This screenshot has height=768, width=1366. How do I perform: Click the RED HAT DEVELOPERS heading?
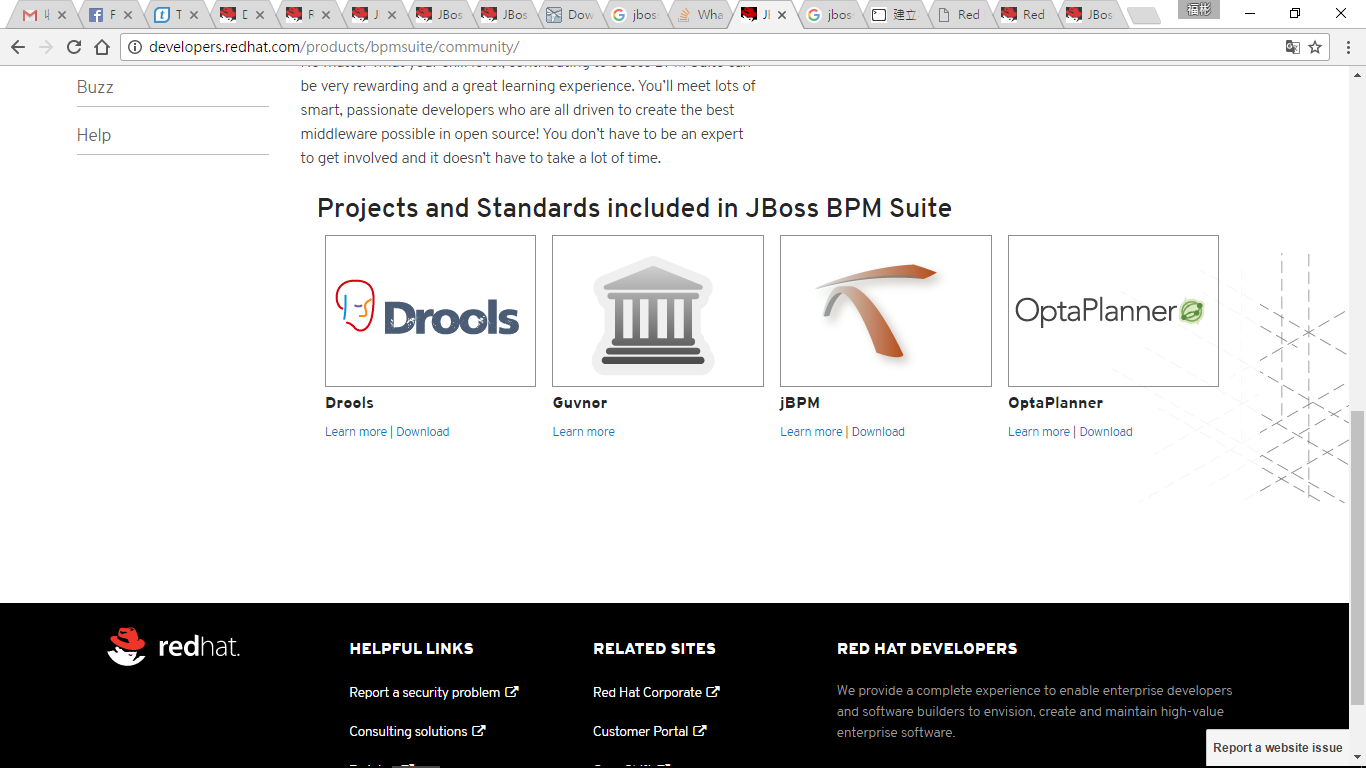point(927,648)
